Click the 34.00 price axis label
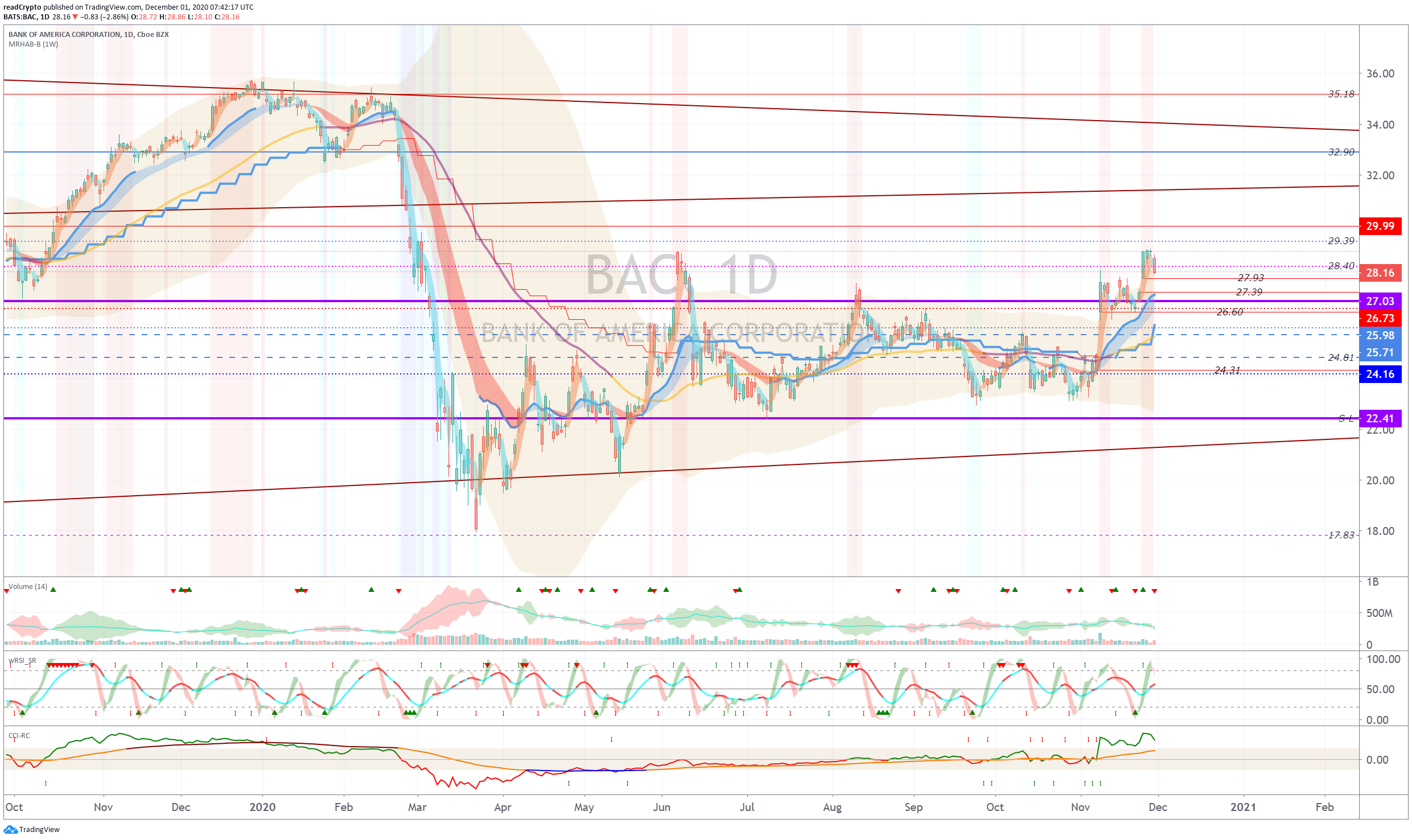This screenshot has height=840, width=1412. click(1381, 125)
